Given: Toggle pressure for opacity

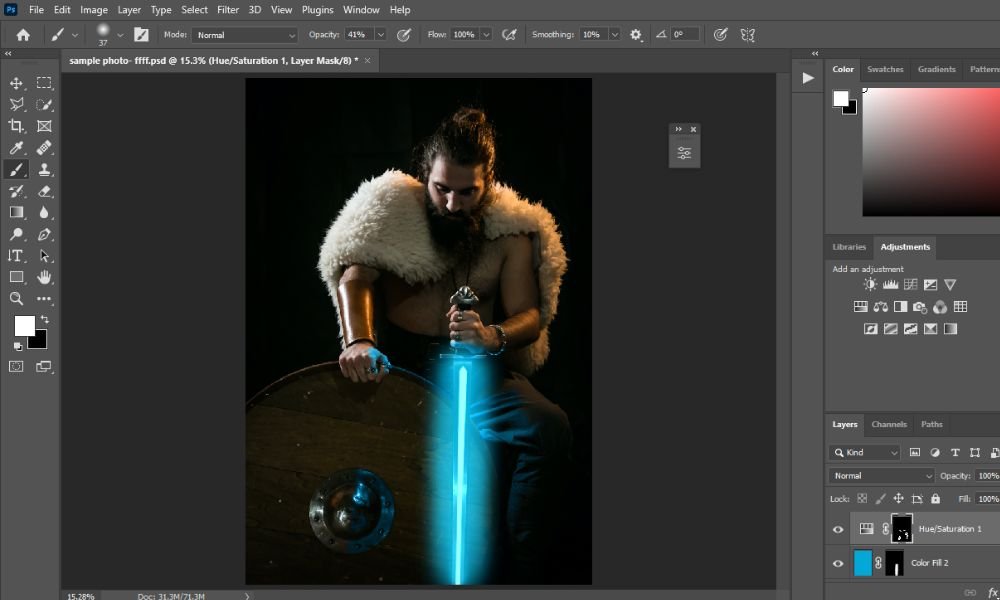Looking at the screenshot, I should (x=404, y=35).
